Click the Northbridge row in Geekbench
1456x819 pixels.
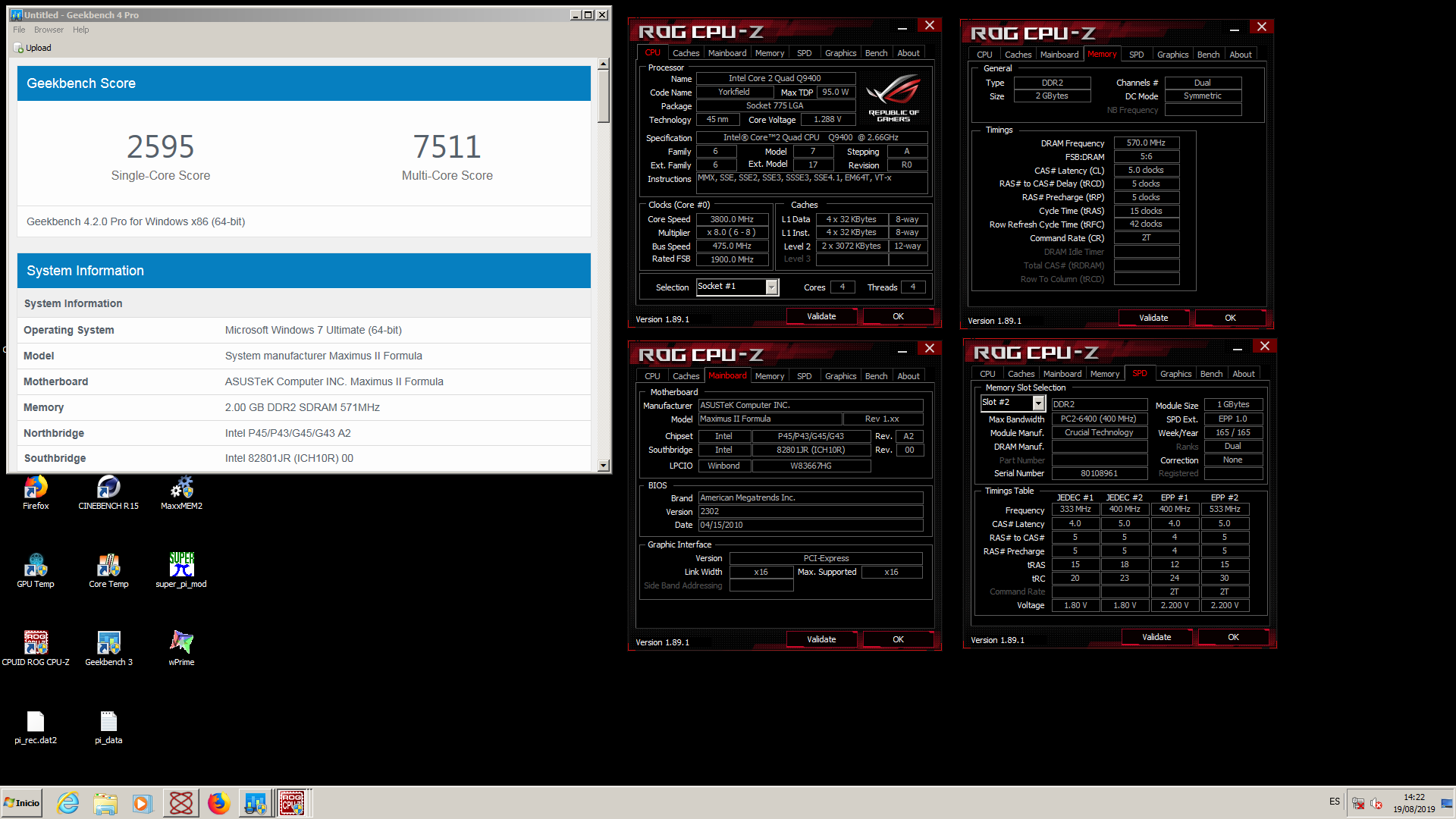click(304, 433)
